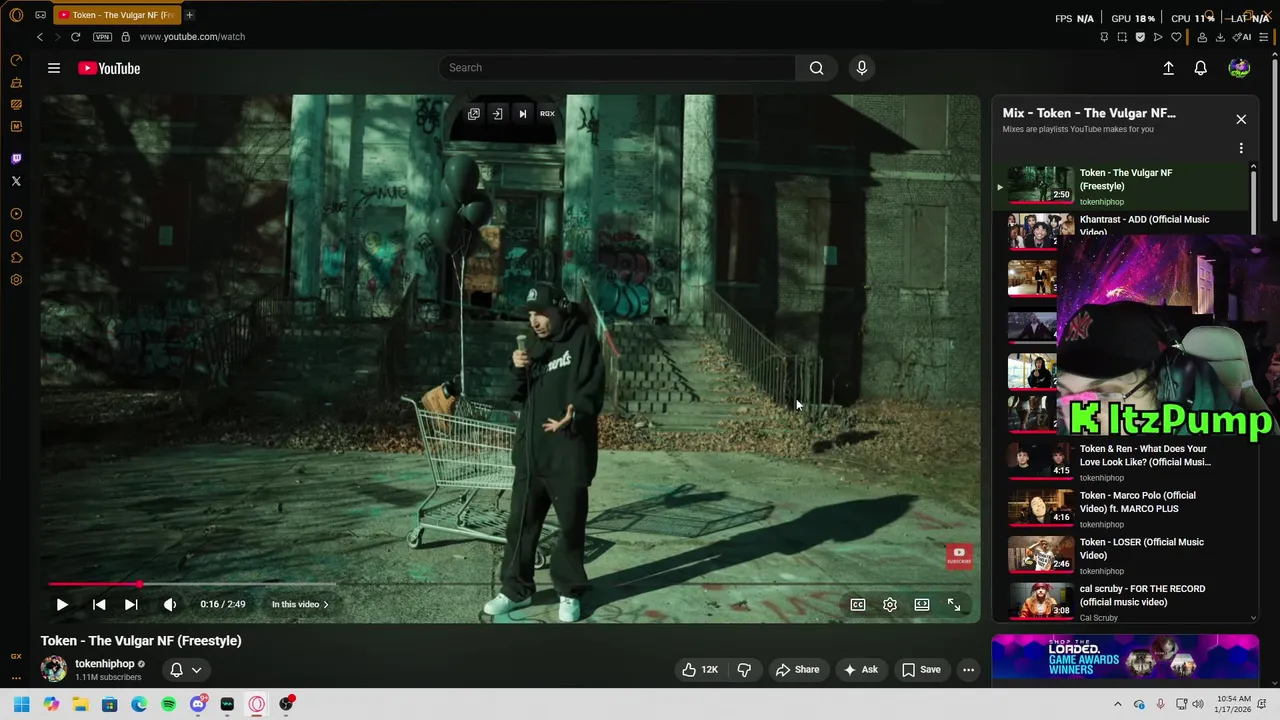Resume the video with the play button
Screen dimensions: 1280x720
[x=62, y=604]
